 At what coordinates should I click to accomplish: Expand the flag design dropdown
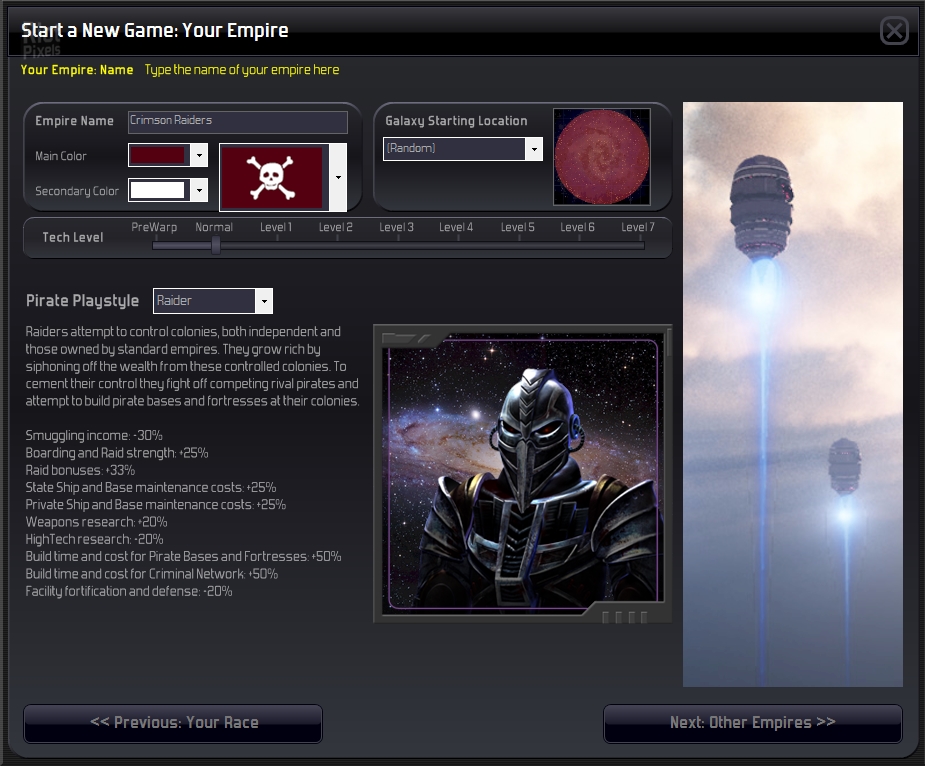[x=338, y=178]
